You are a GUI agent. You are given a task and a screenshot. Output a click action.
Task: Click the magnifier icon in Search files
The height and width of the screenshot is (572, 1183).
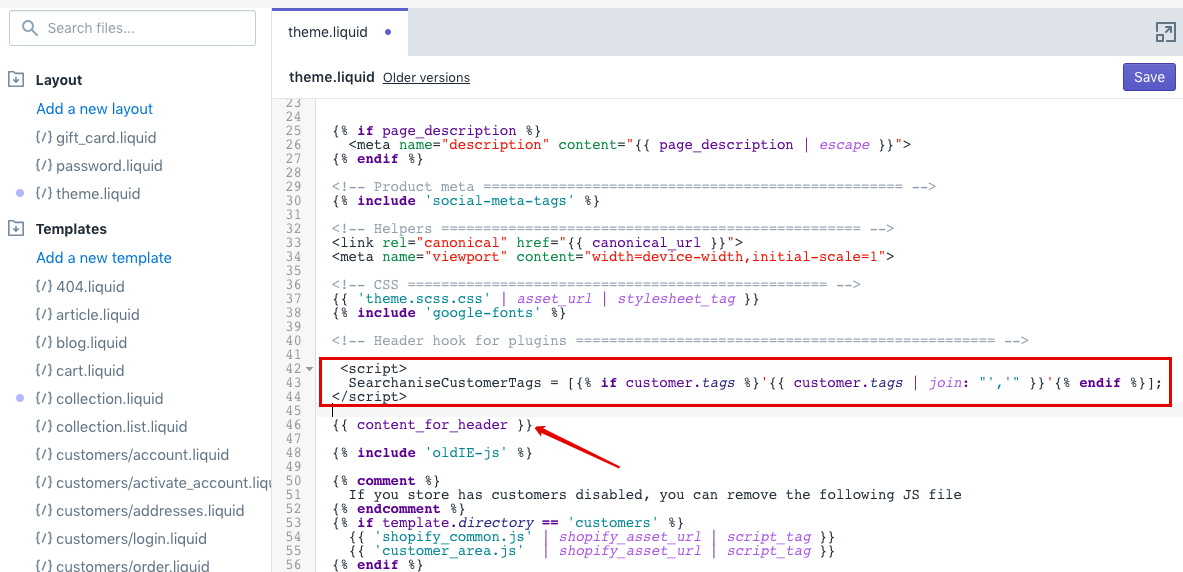(x=29, y=29)
